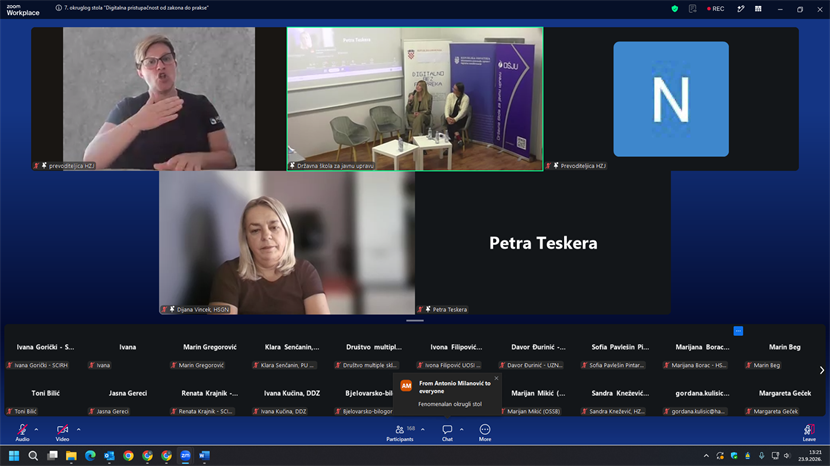
Task: Click the Marijana Borac participant tile
Action: point(702,349)
